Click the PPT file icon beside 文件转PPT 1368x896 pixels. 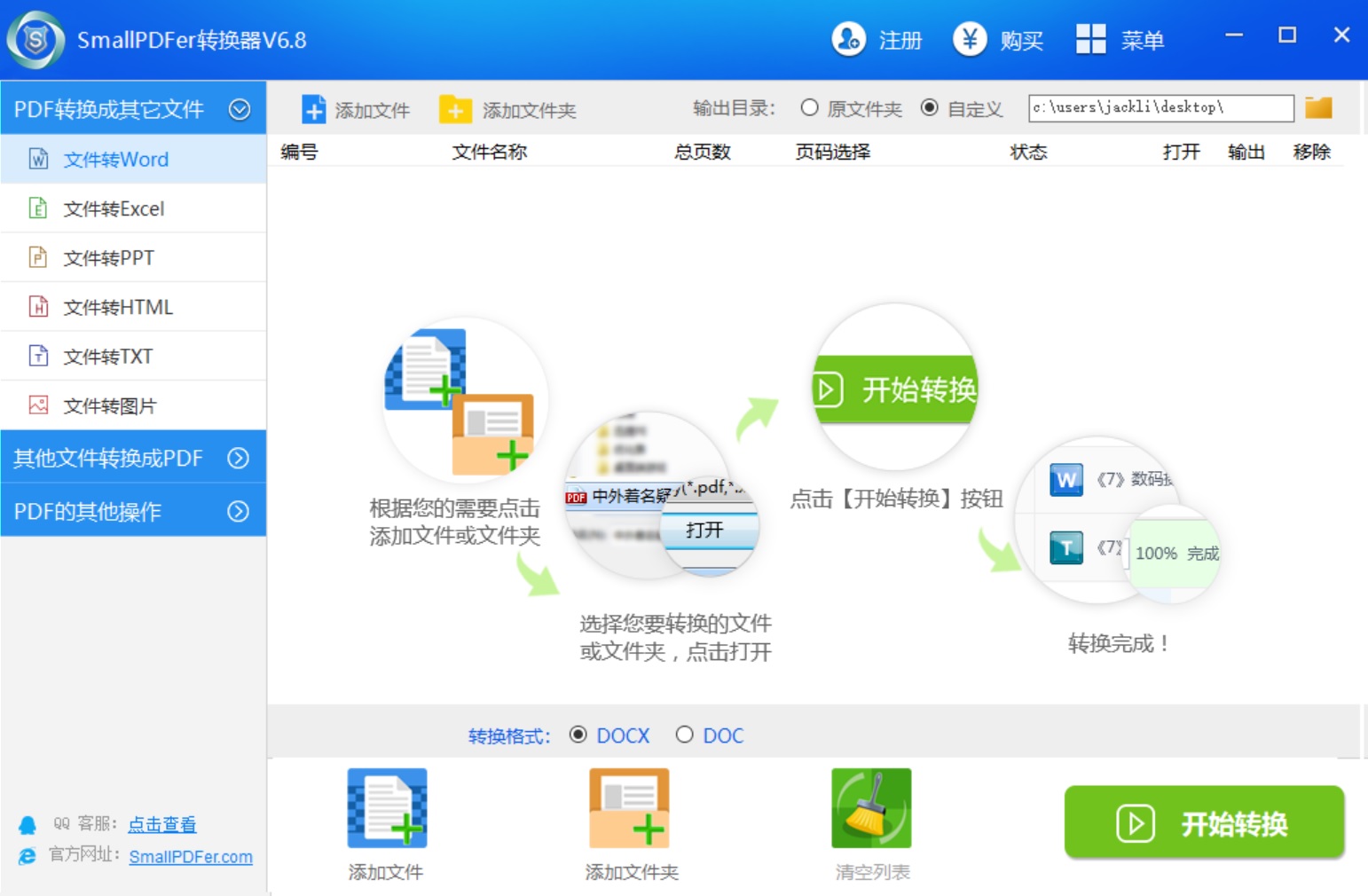[38, 257]
